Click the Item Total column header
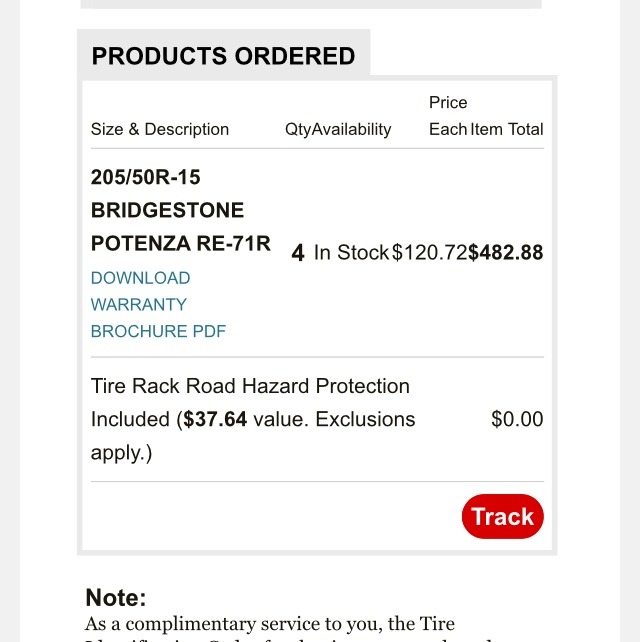 507,129
